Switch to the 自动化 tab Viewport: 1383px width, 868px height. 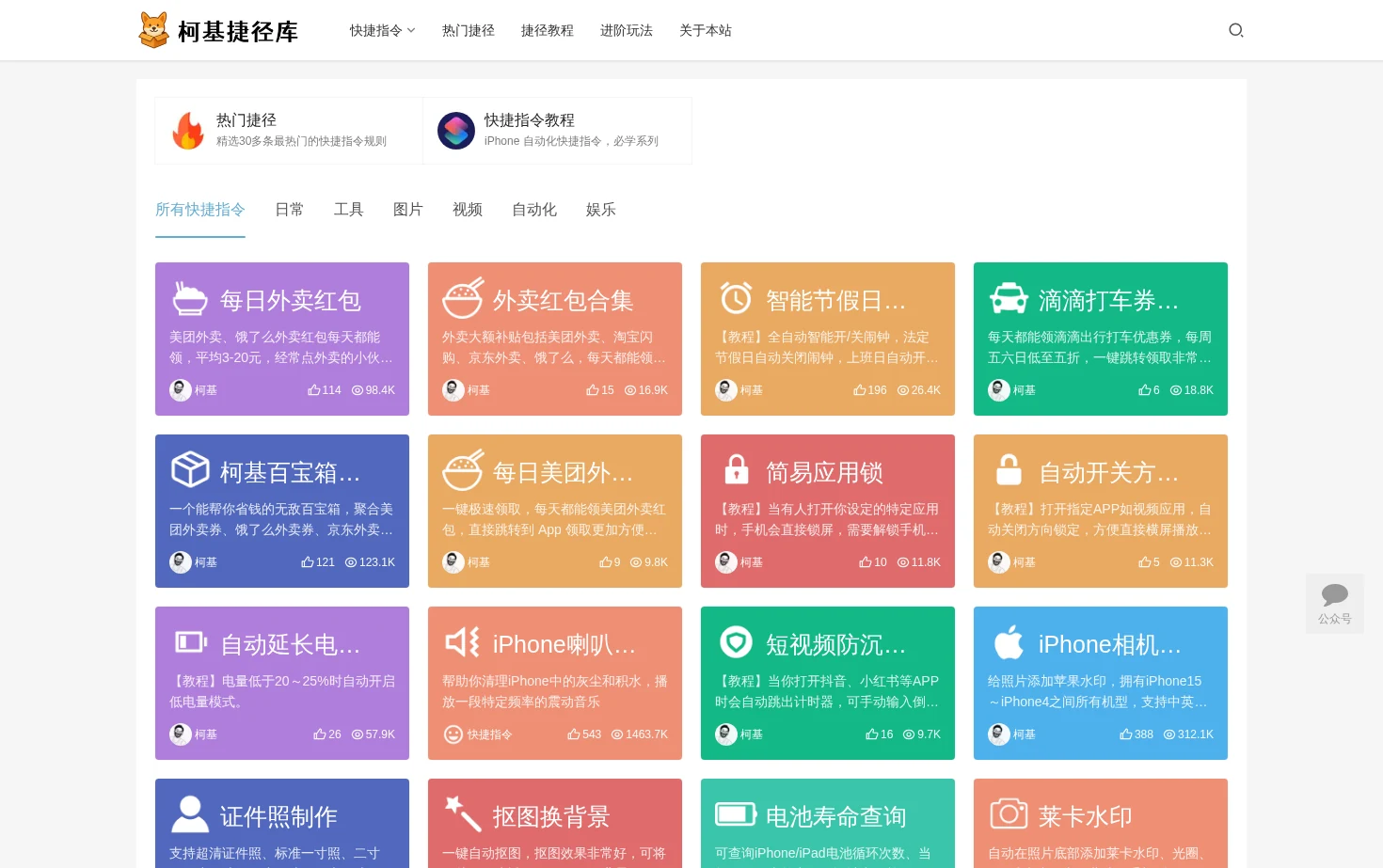pos(534,210)
